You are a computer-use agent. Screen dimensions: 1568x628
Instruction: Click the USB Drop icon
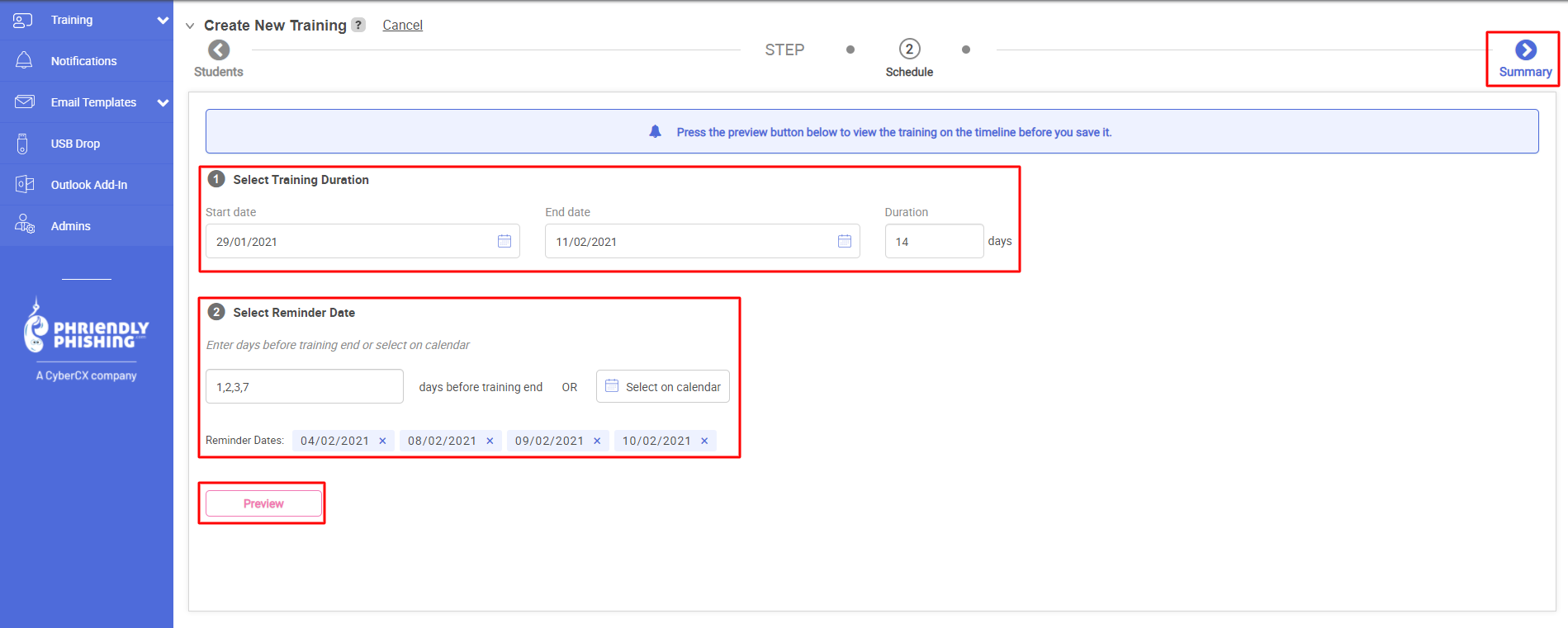22,144
